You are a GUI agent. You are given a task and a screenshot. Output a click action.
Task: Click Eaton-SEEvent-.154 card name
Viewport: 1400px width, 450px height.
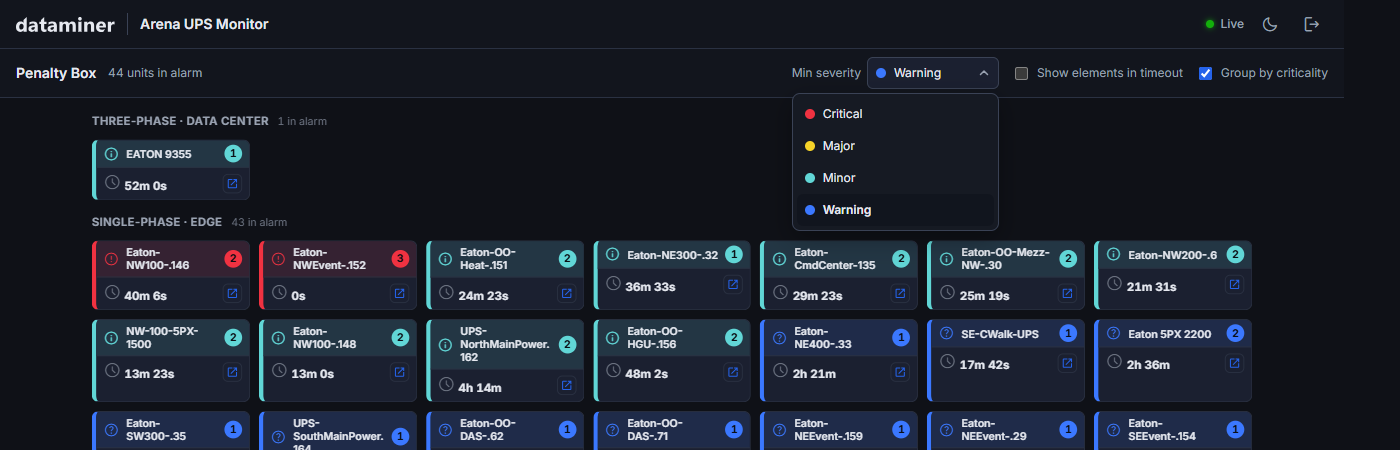coord(1162,430)
